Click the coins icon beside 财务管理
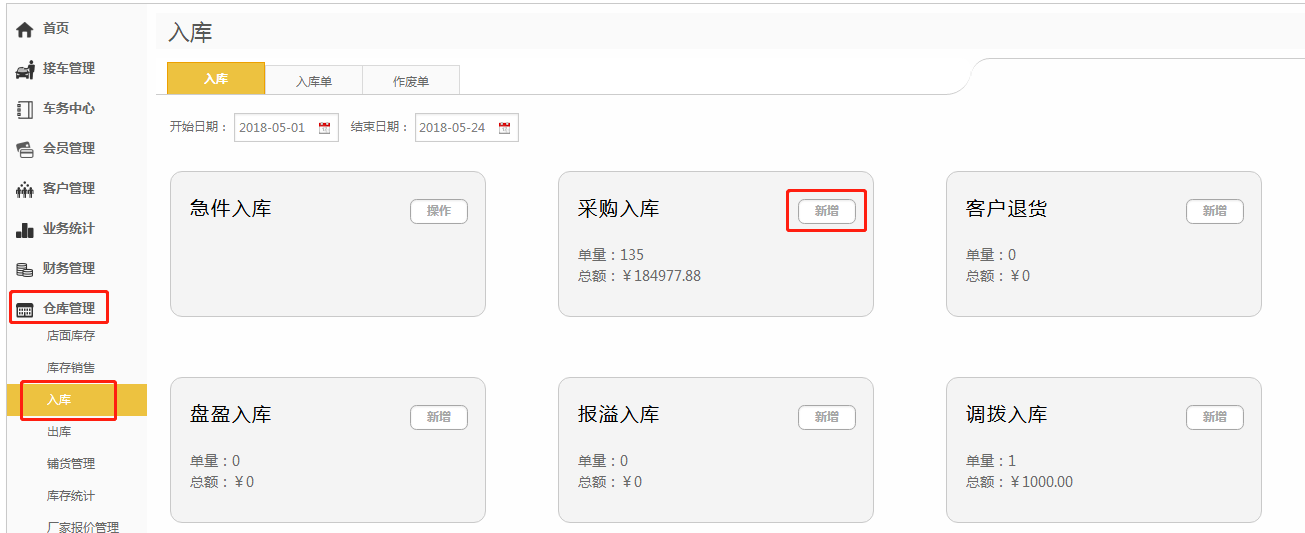Viewport: 1305px width, 533px height. [x=25, y=269]
